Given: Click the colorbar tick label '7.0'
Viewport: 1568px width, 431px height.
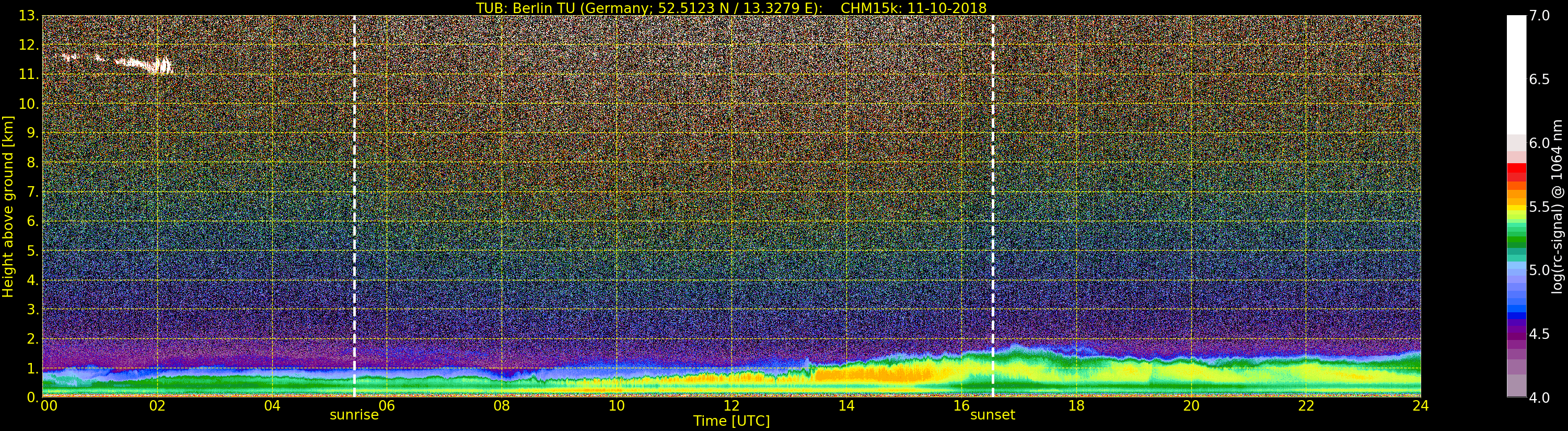Looking at the screenshot, I should pyautogui.click(x=1540, y=16).
